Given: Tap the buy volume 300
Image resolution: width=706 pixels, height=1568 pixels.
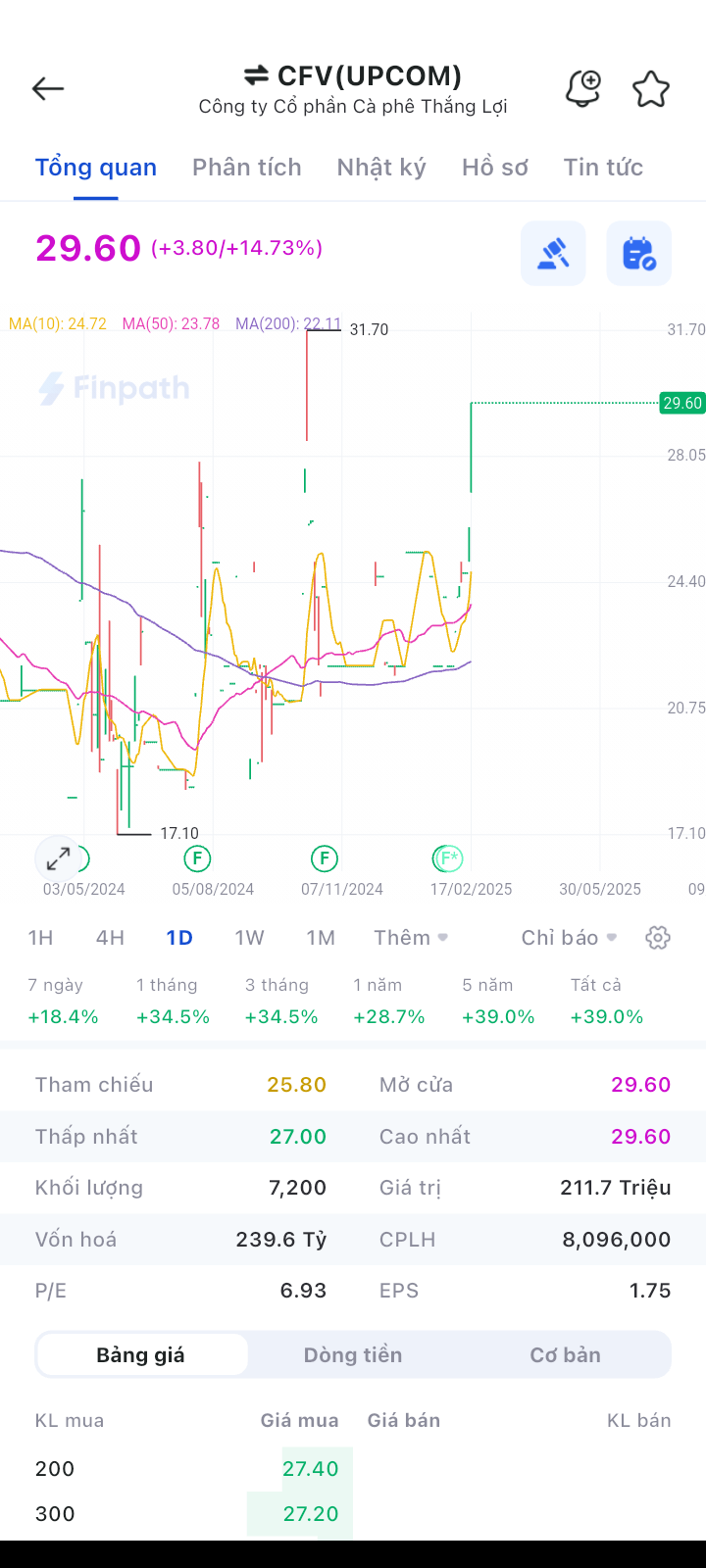Looking at the screenshot, I should pyautogui.click(x=55, y=1514).
